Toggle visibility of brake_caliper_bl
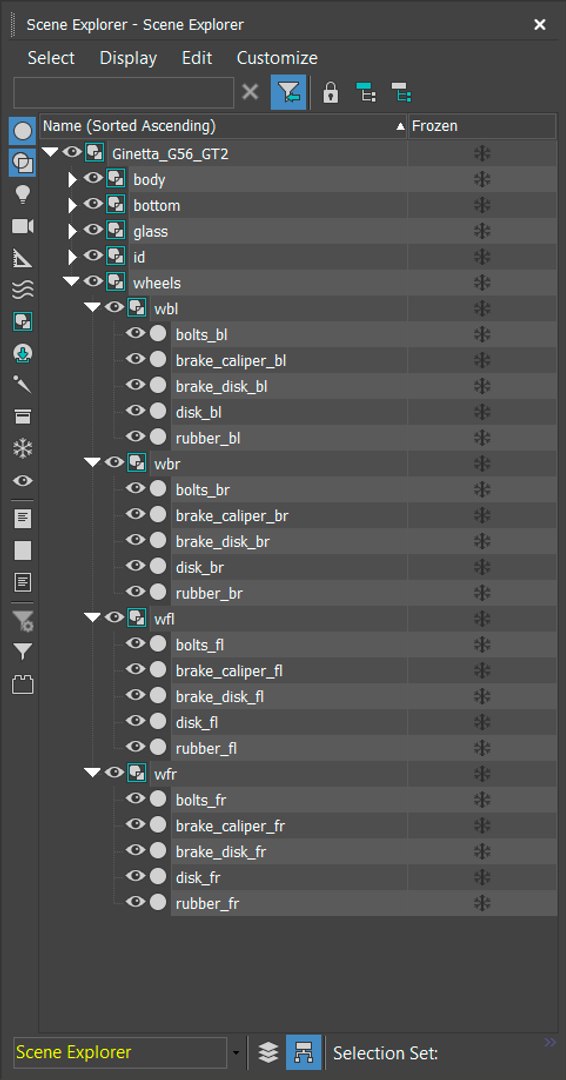This screenshot has height=1080, width=566. (136, 359)
